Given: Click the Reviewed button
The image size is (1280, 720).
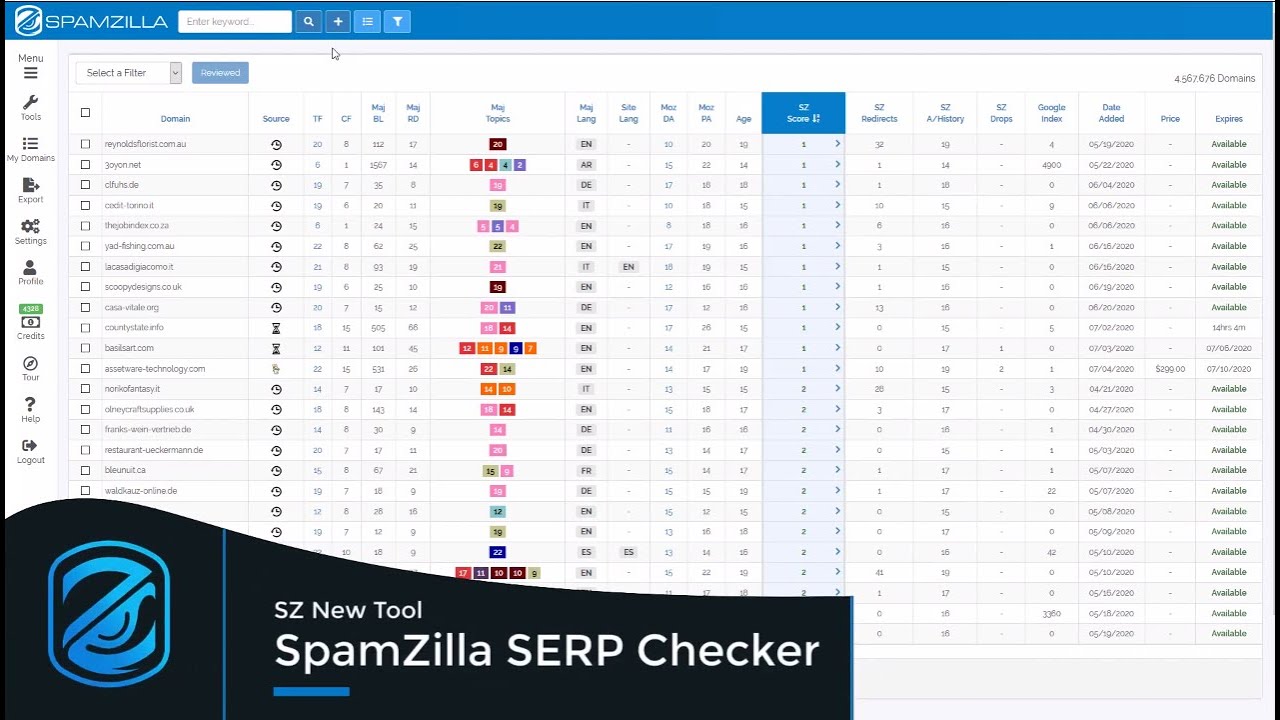Looking at the screenshot, I should tap(220, 72).
